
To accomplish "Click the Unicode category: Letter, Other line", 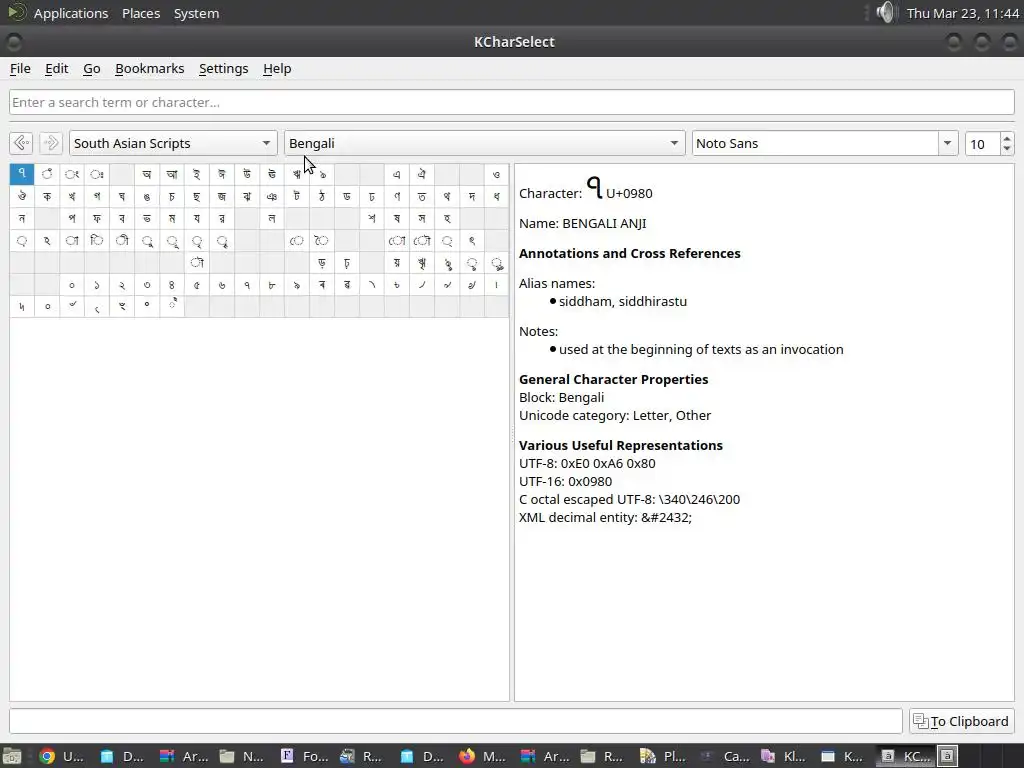I will click(x=615, y=415).
